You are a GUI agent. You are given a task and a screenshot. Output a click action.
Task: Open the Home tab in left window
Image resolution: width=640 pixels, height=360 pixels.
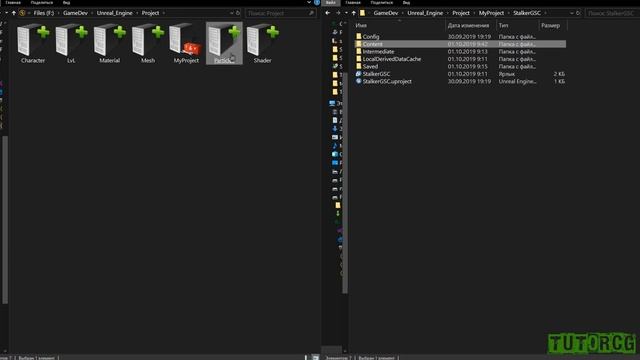point(13,2)
